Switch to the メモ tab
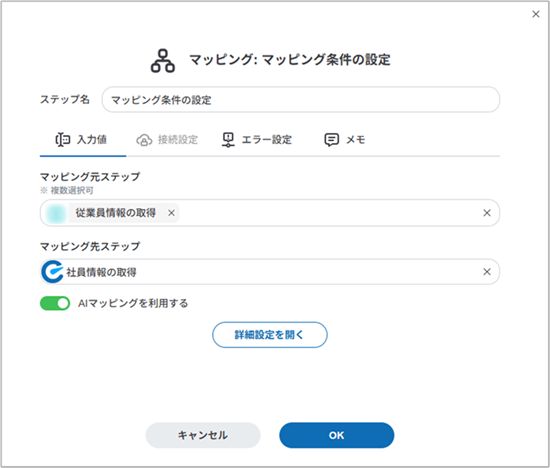The image size is (550, 468). [x=345, y=140]
